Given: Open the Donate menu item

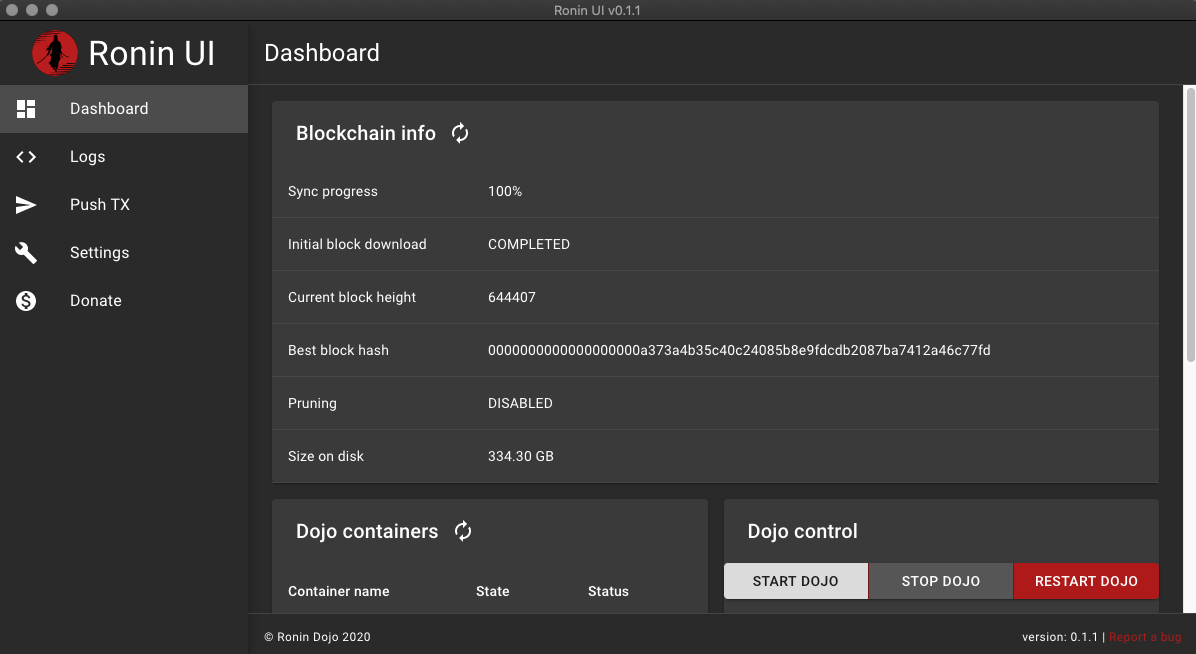Looking at the screenshot, I should tap(124, 301).
